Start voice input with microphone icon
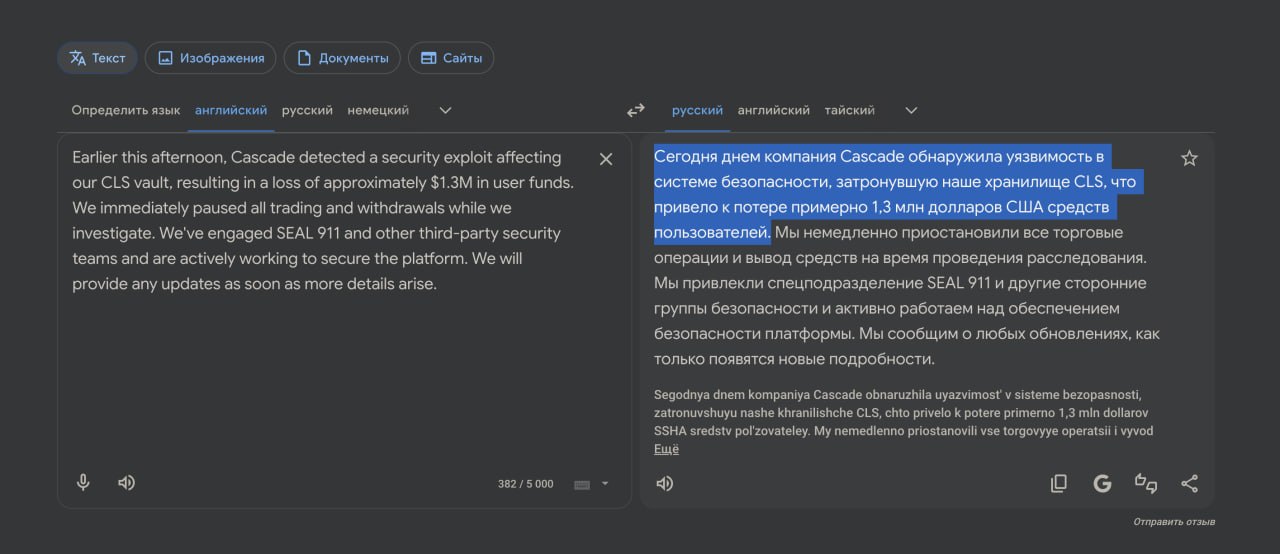1280x554 pixels. (83, 483)
